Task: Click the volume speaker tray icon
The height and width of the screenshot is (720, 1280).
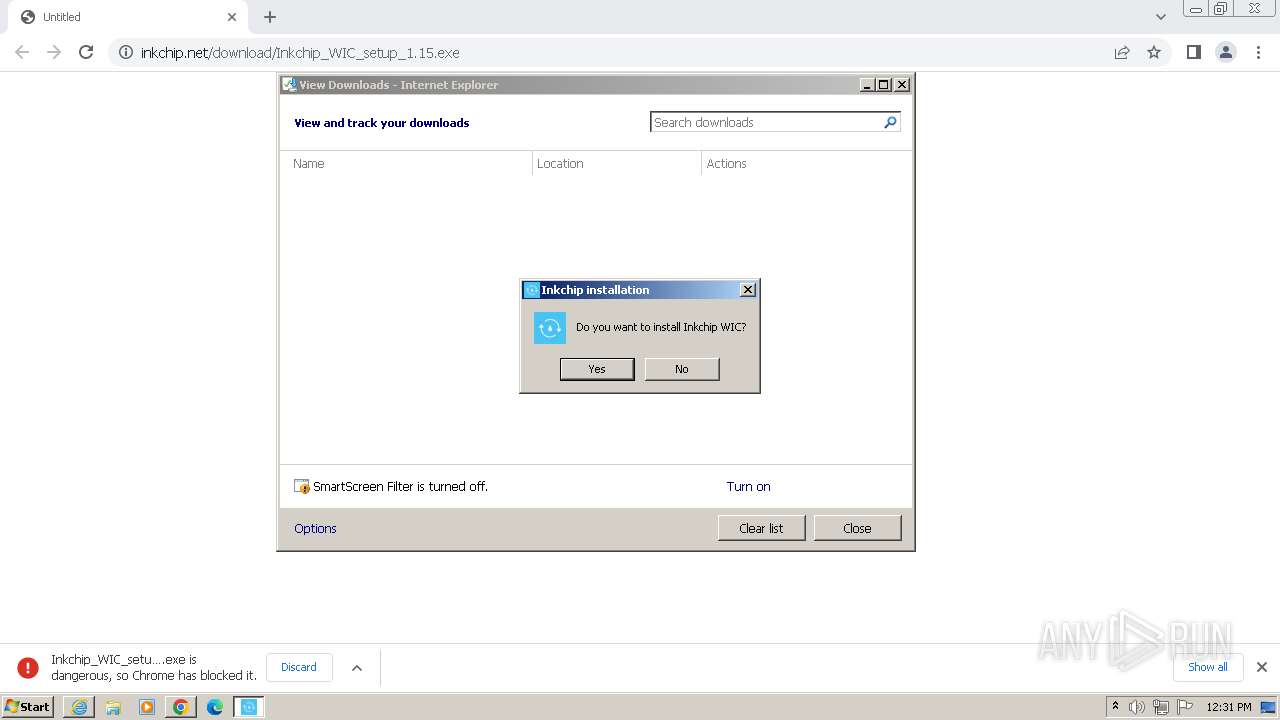Action: pyautogui.click(x=1137, y=707)
